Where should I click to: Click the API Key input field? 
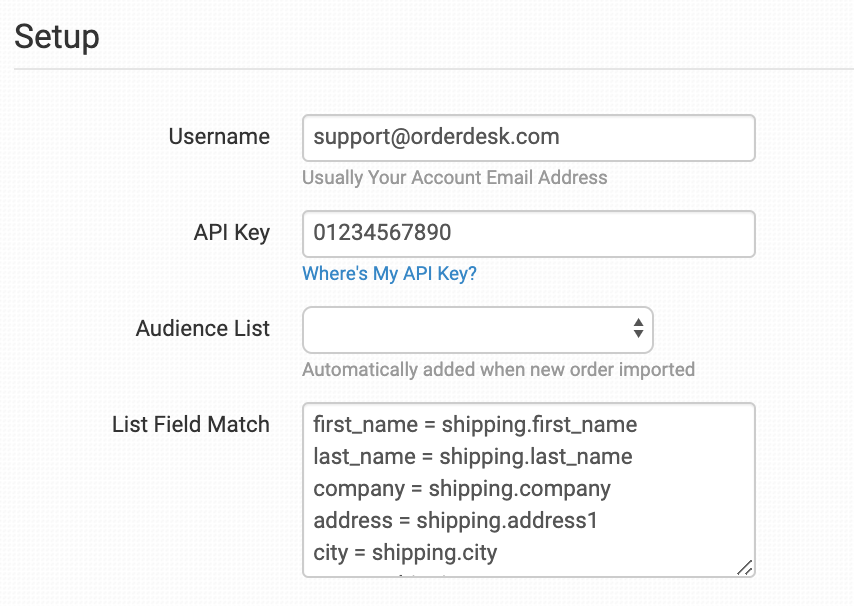[x=528, y=234]
